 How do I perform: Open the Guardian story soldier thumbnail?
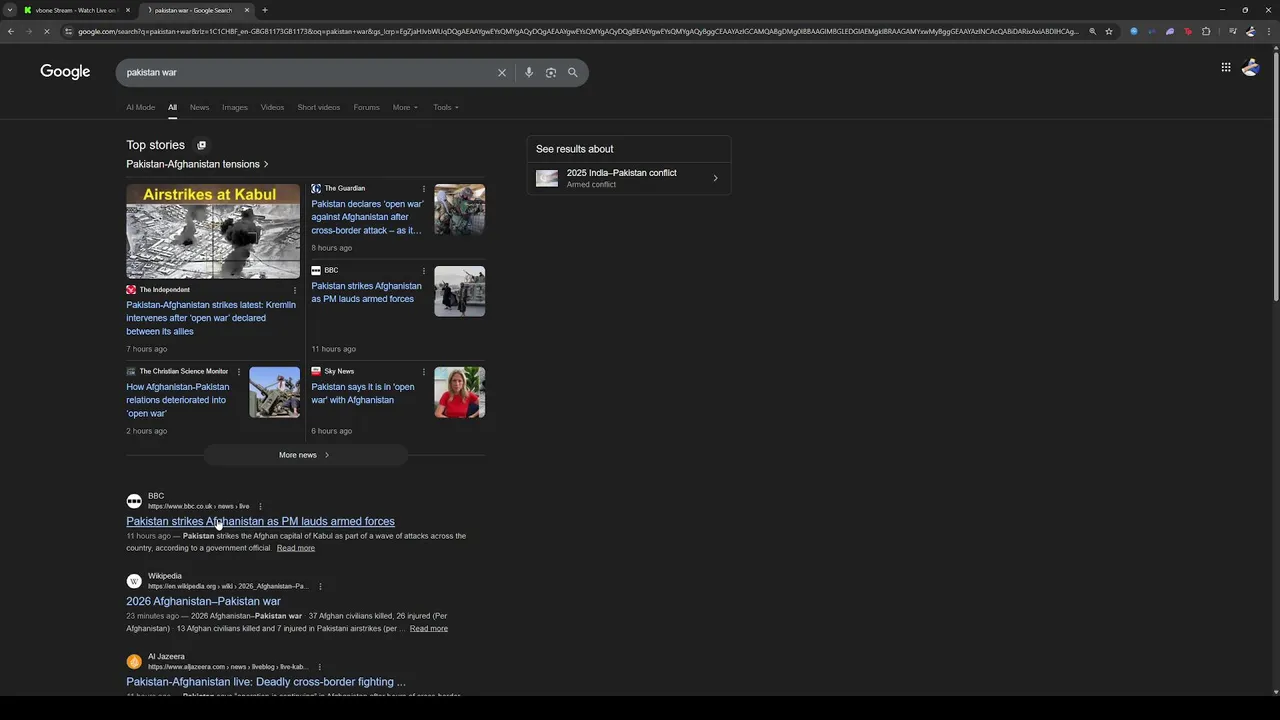pos(460,209)
